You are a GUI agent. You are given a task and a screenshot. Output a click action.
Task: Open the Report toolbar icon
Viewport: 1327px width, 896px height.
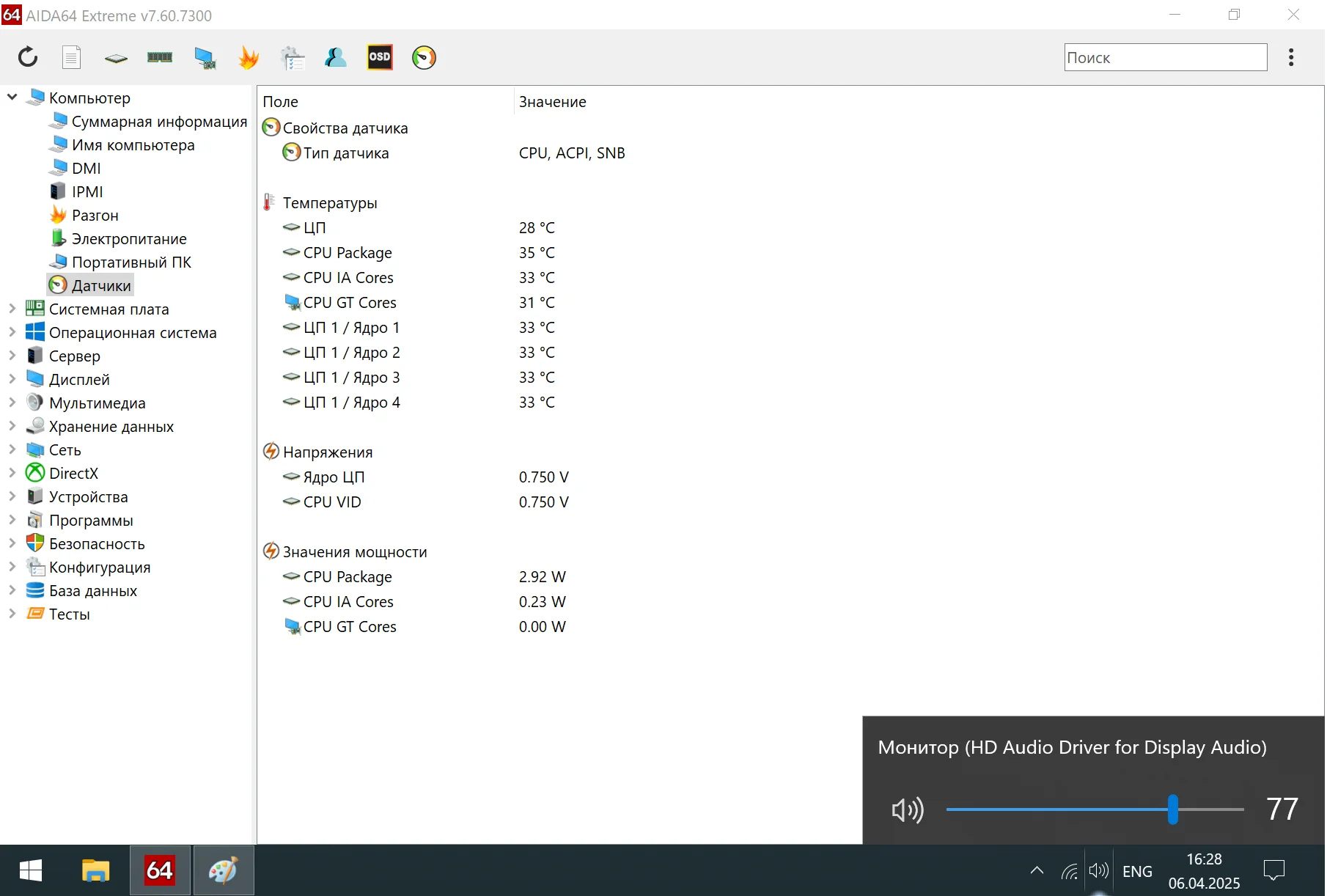72,57
